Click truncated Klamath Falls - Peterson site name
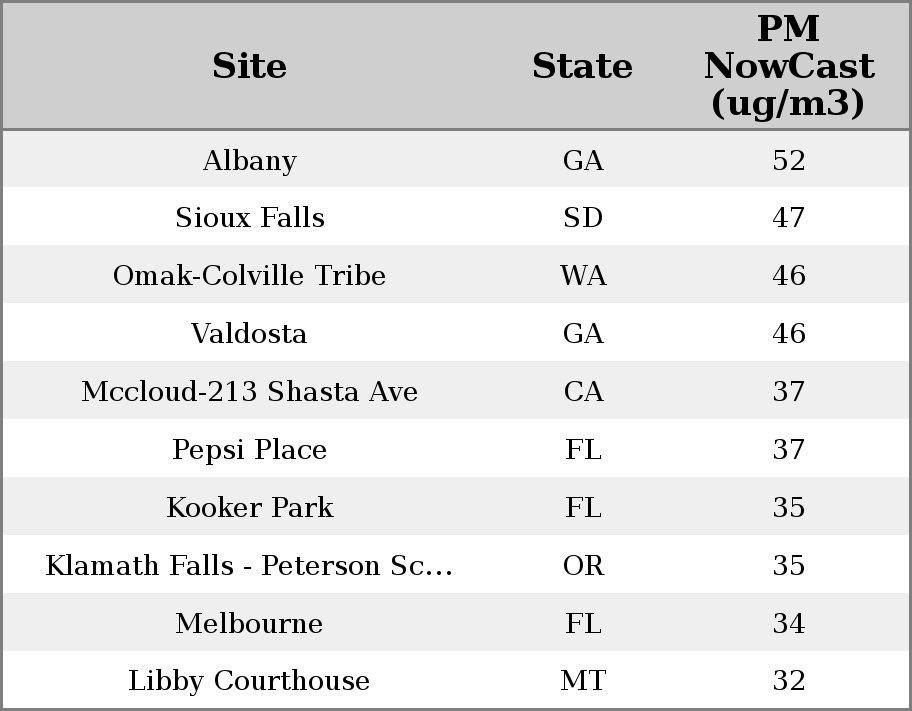Screen dimensions: 912x711 [x=249, y=566]
